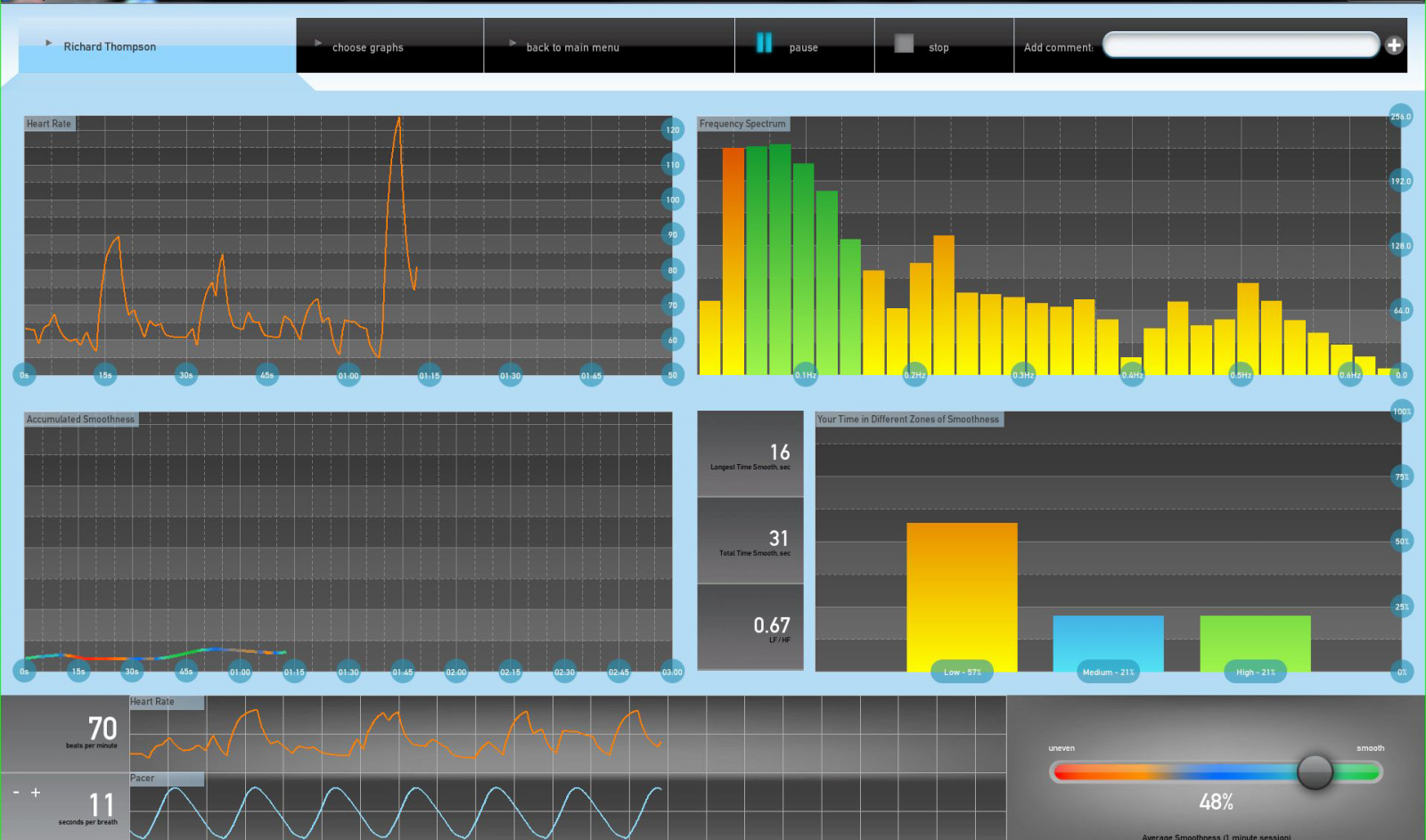The width and height of the screenshot is (1426, 840).
Task: Stop the session with the stop icon
Action: pyautogui.click(x=904, y=44)
